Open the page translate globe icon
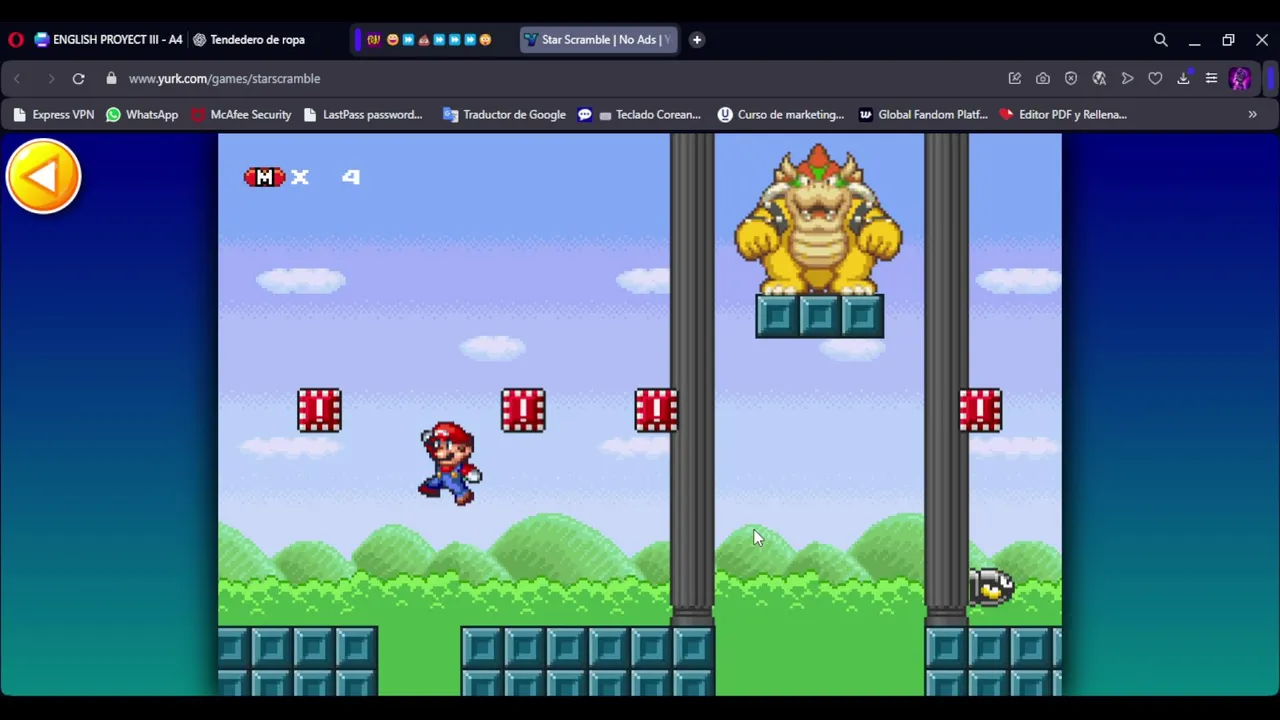 click(1099, 78)
